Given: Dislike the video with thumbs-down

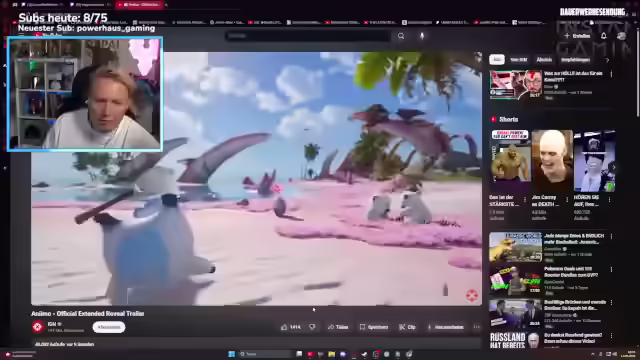Looking at the screenshot, I should pos(312,327).
